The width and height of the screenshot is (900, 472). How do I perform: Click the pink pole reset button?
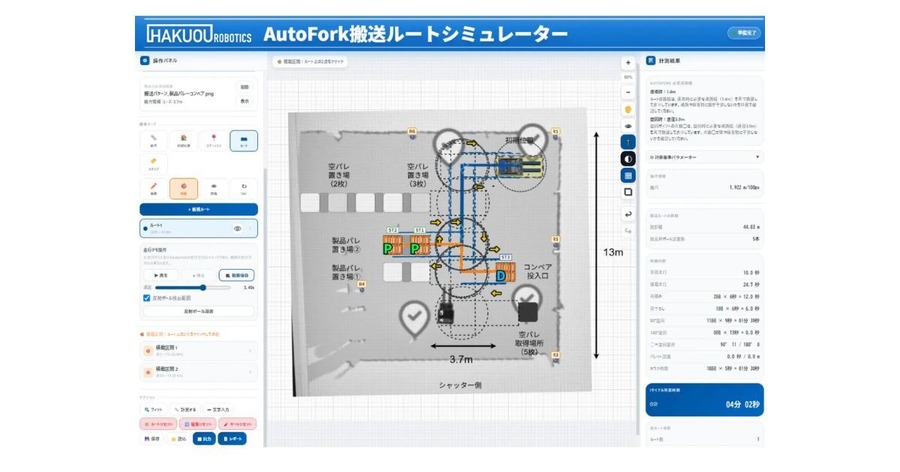237,424
